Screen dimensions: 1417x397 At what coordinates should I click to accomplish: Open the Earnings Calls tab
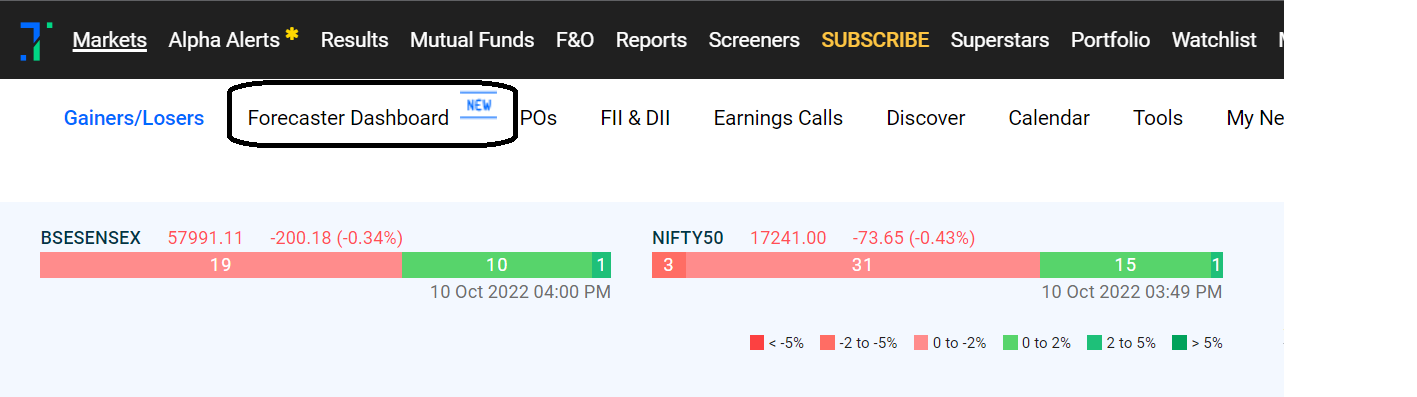click(x=778, y=118)
